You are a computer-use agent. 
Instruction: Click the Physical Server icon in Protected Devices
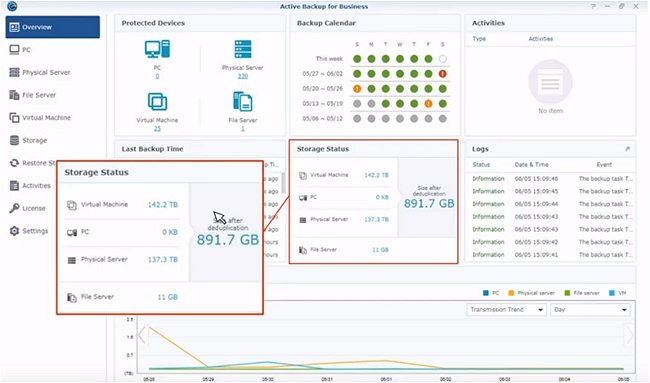(x=243, y=49)
